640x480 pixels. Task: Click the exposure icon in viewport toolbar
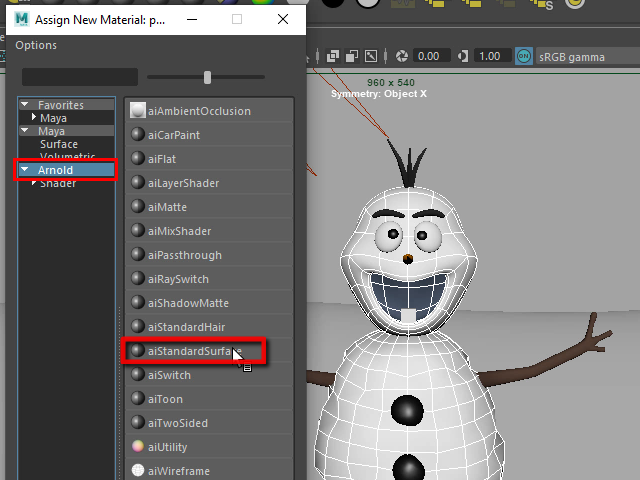pyautogui.click(x=402, y=56)
